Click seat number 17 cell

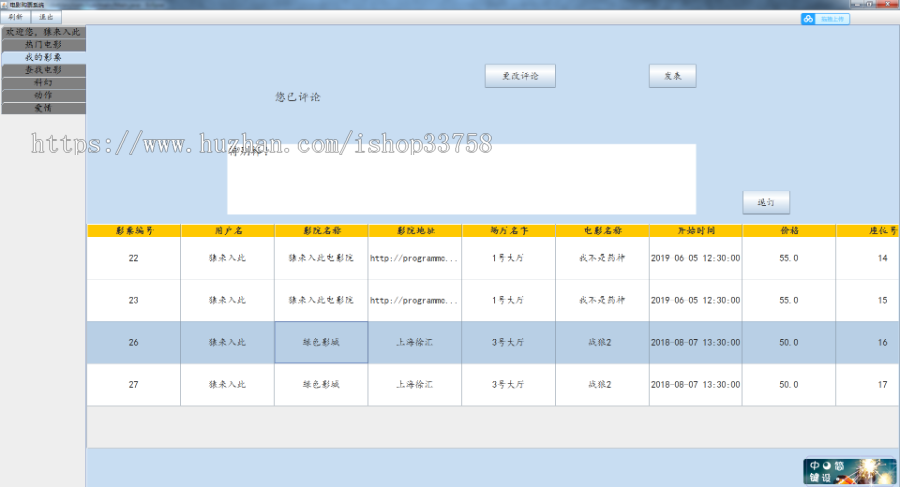(x=868, y=385)
